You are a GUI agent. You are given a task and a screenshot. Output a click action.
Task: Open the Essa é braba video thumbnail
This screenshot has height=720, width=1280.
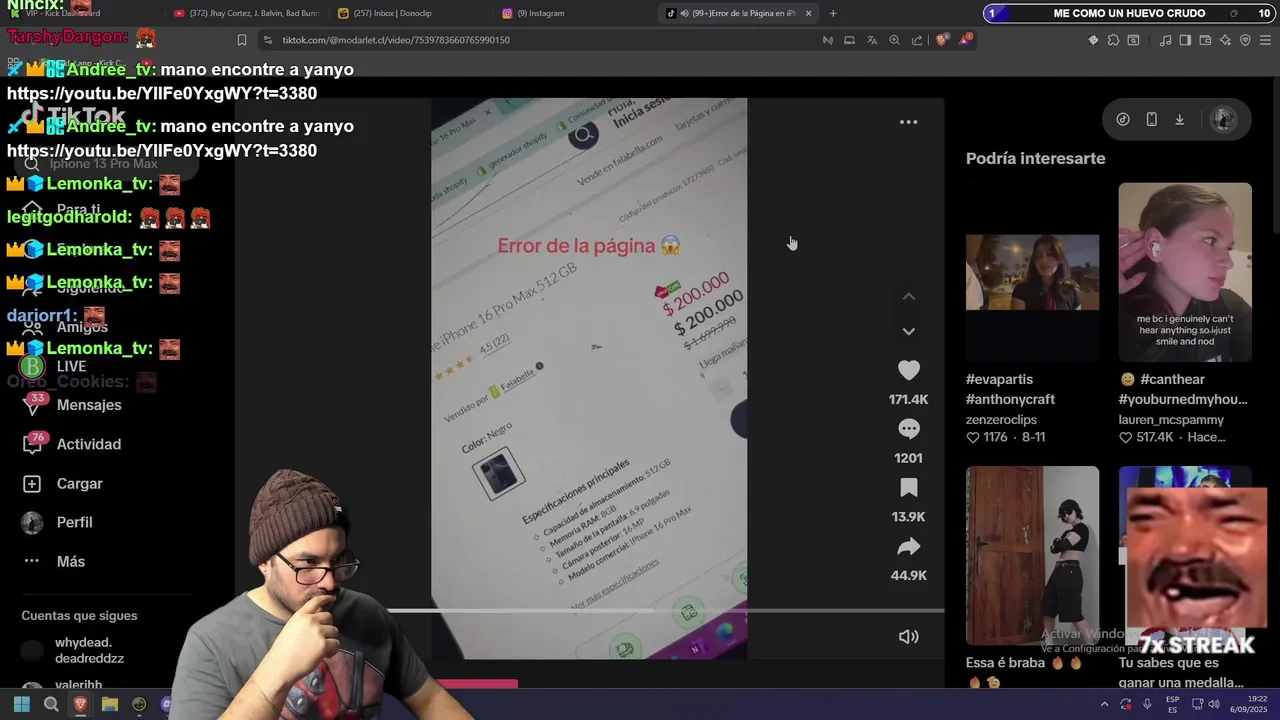coord(1032,555)
